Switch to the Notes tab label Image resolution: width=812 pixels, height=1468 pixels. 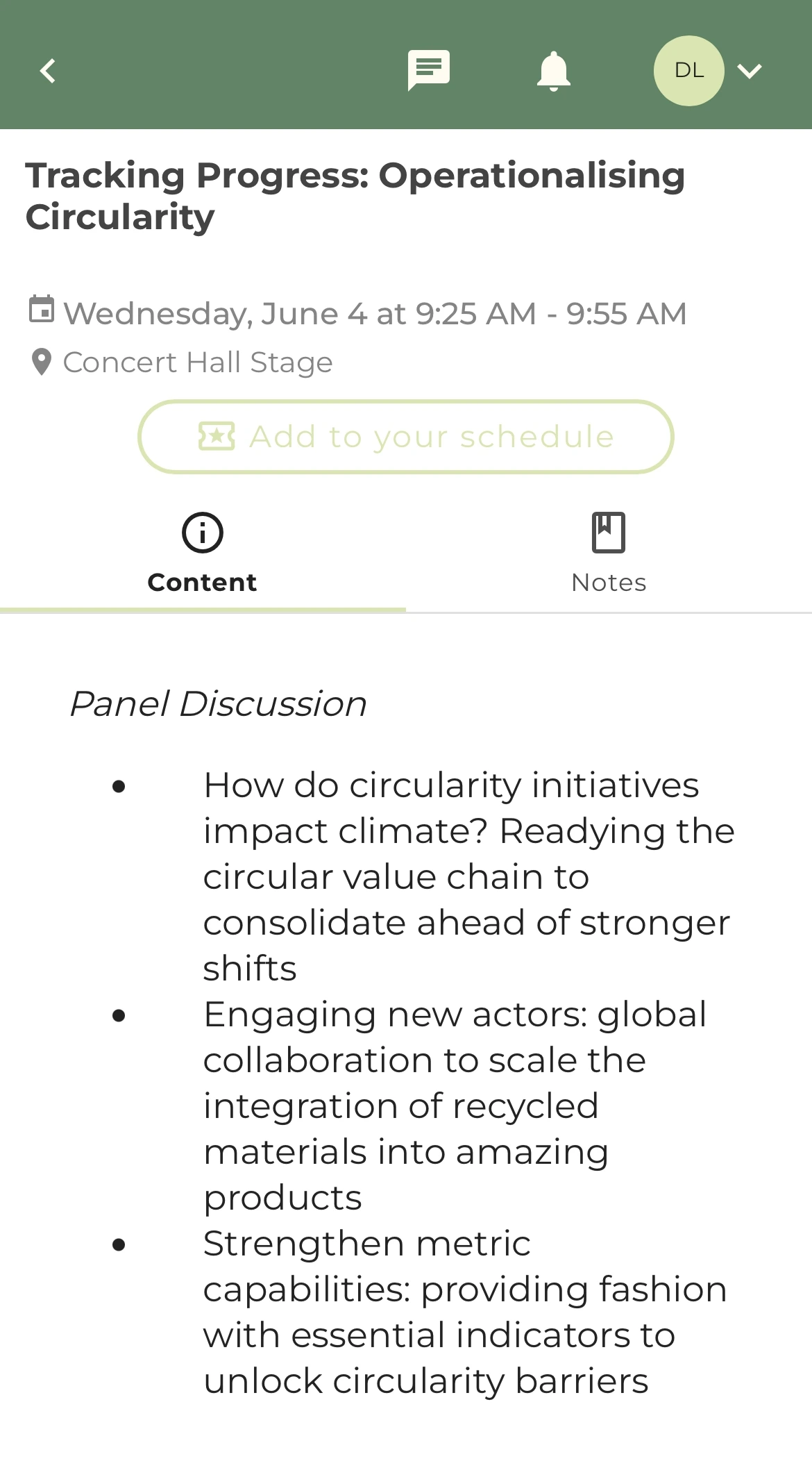click(609, 583)
